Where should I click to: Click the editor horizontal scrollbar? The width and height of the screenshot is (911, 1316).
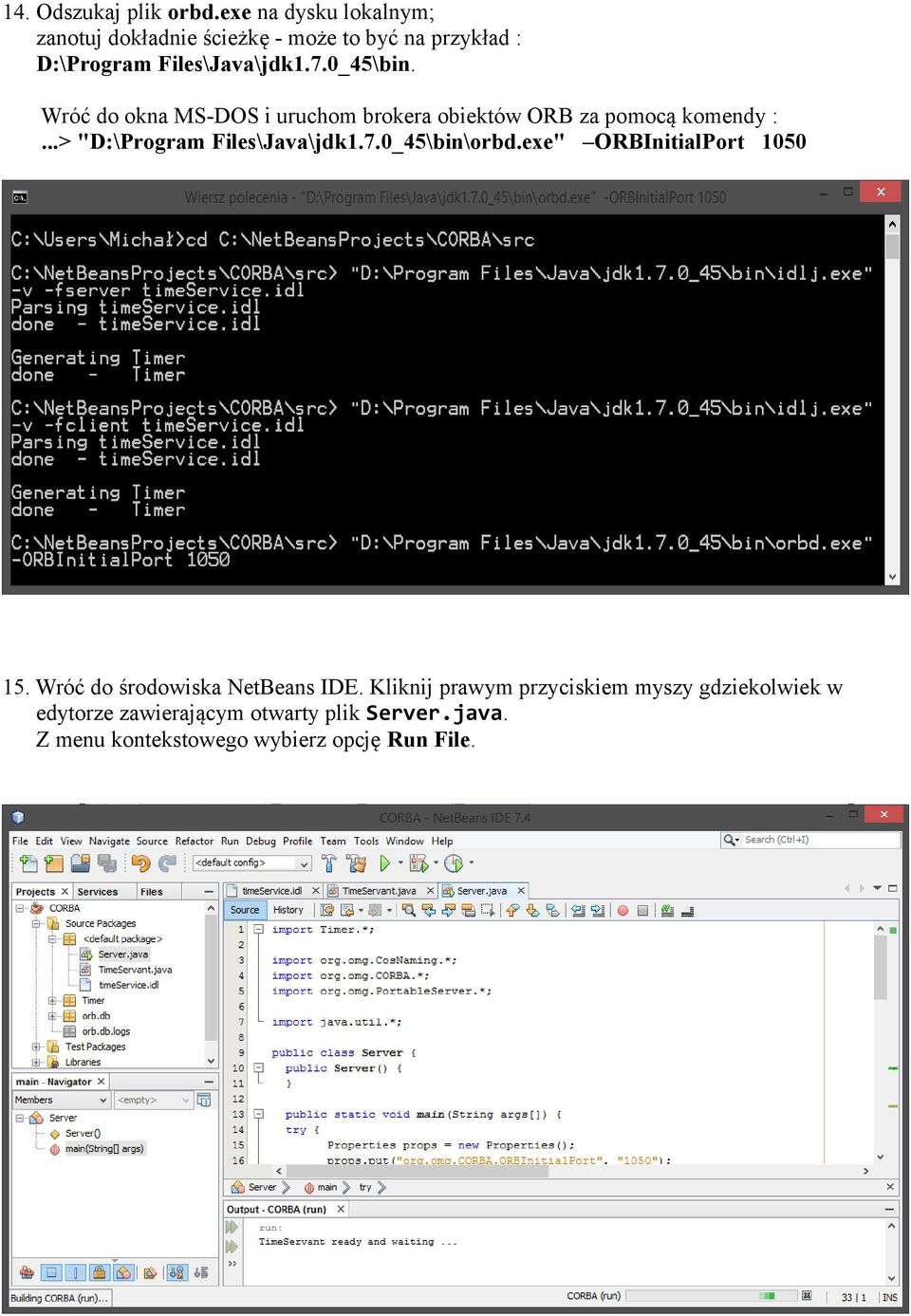click(x=571, y=1171)
